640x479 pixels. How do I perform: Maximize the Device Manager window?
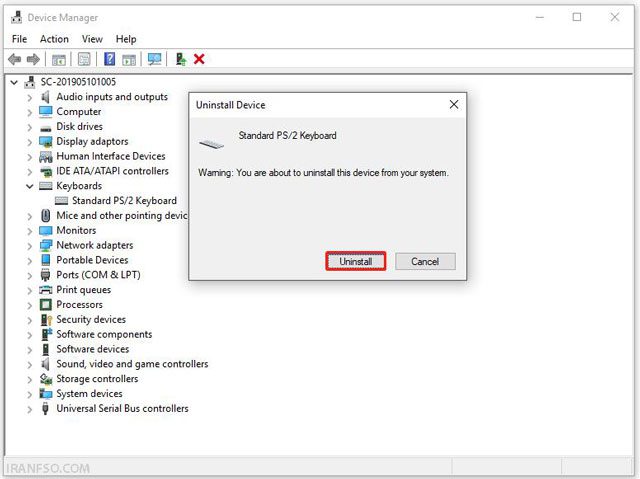pos(577,17)
